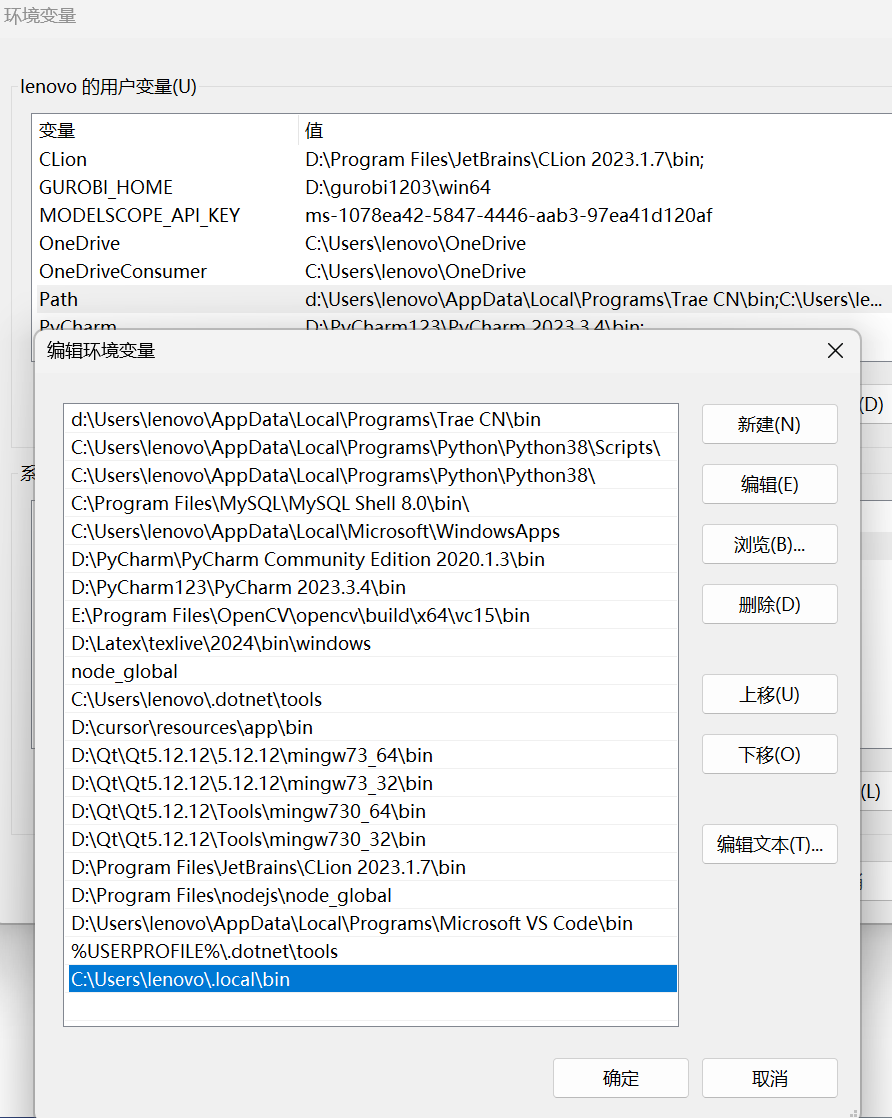This screenshot has height=1118, width=892.
Task: Select the standalone node_global entry
Action: tap(371, 671)
